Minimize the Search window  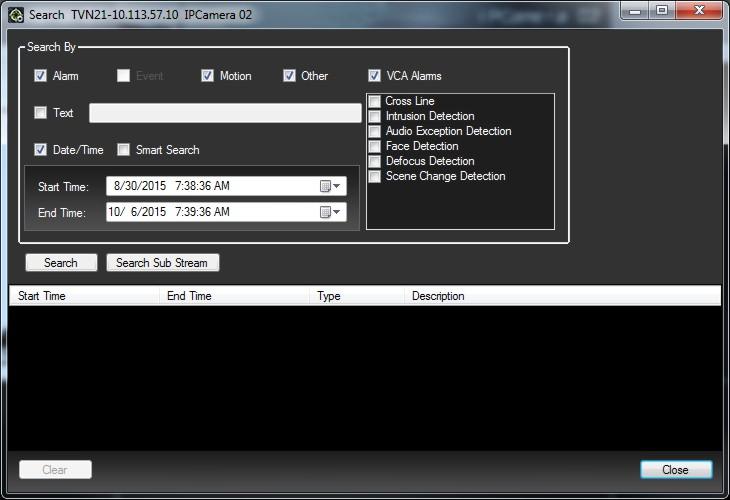(x=635, y=11)
